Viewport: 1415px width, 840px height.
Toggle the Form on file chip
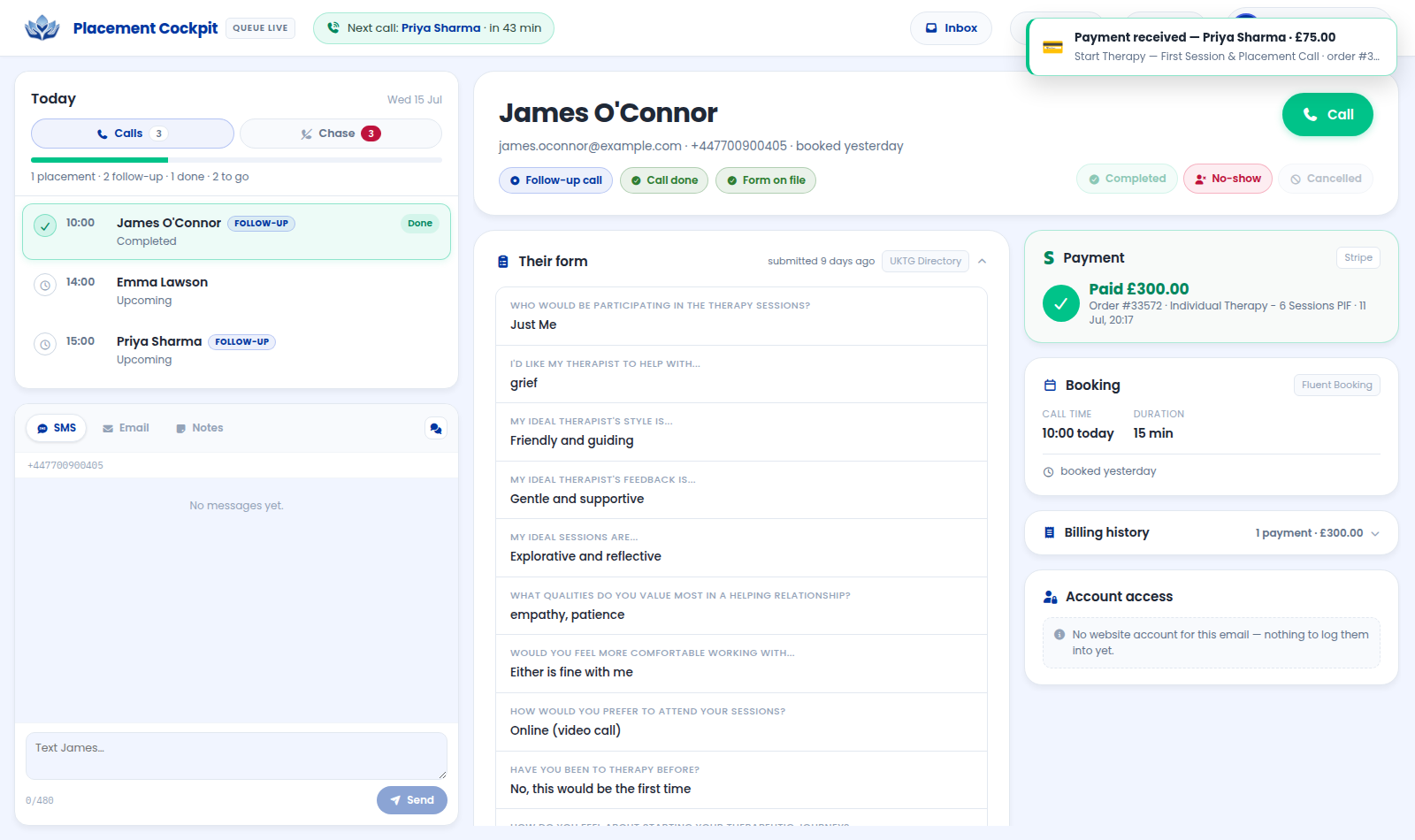(x=766, y=180)
